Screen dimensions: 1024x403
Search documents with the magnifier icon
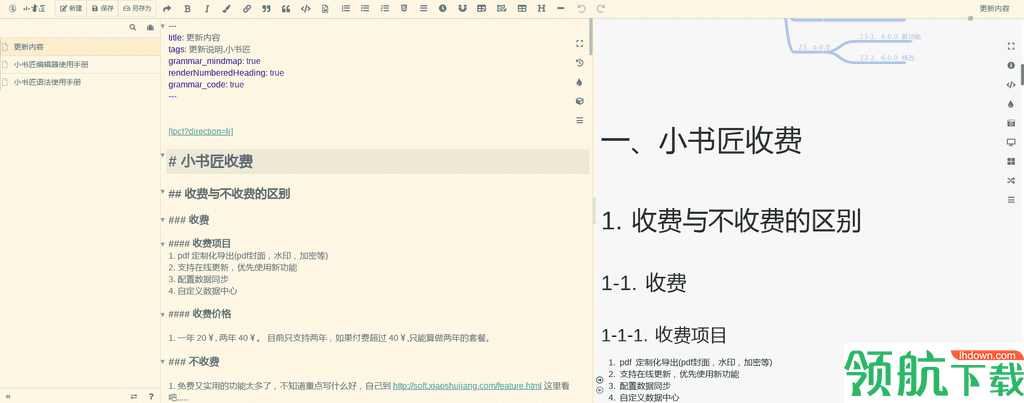tap(133, 27)
